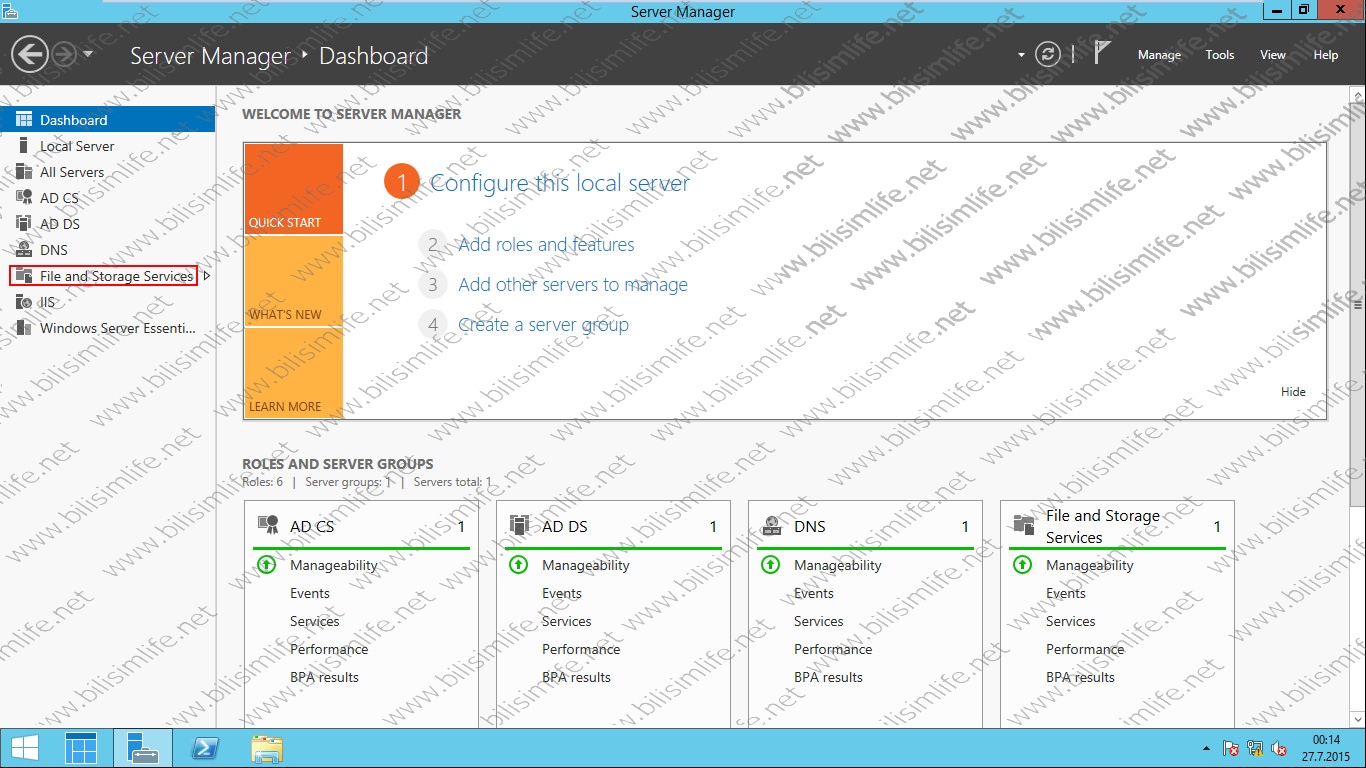1366x768 pixels.
Task: Click the refresh icon in header
Action: tap(1047, 55)
